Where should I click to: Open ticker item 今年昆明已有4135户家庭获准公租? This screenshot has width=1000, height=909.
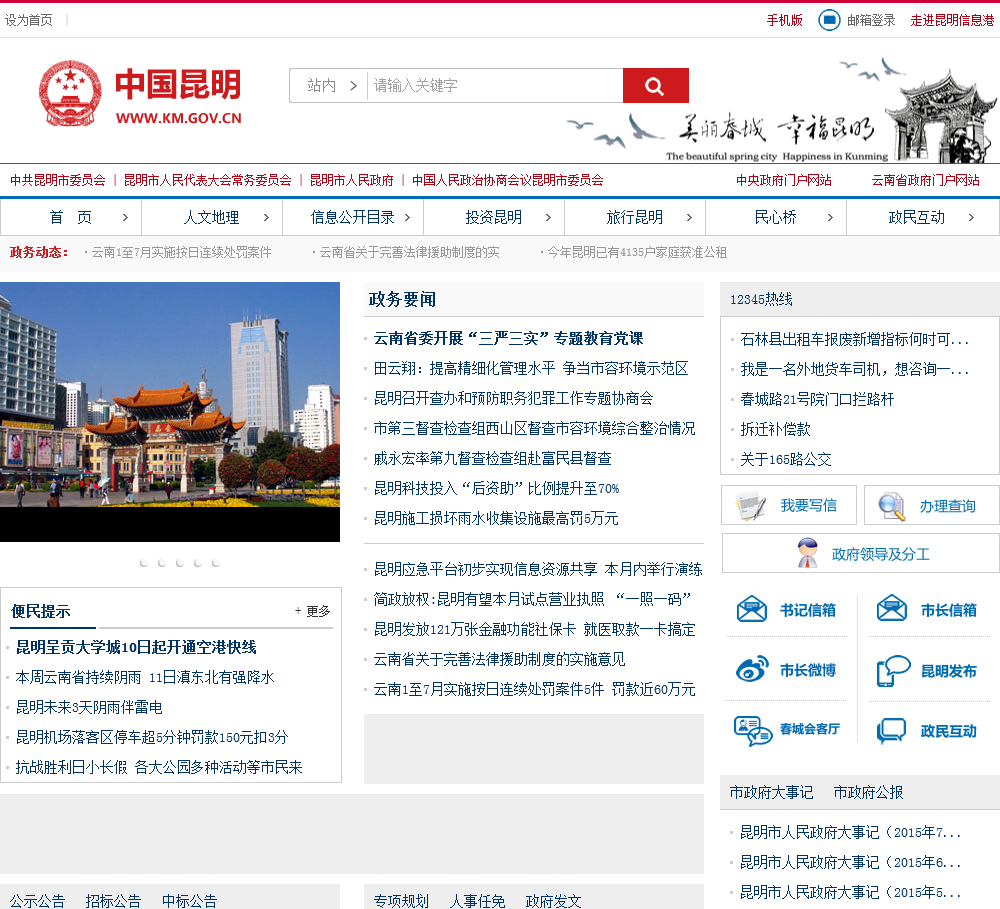tap(637, 252)
